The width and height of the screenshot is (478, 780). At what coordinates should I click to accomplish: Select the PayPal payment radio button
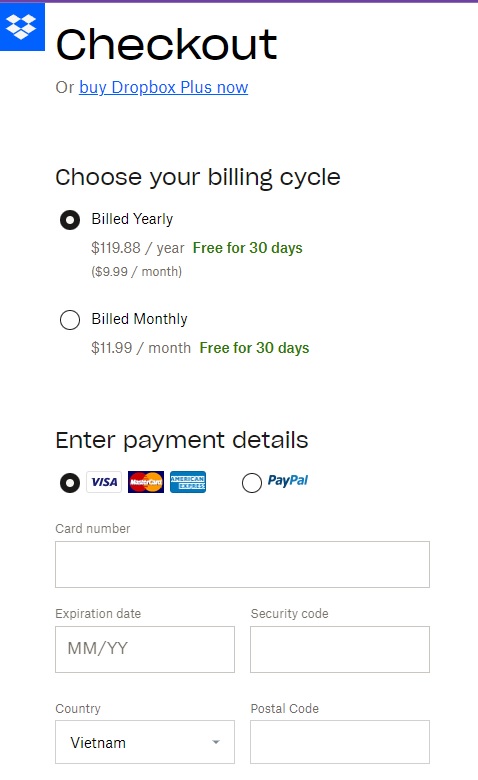point(252,483)
